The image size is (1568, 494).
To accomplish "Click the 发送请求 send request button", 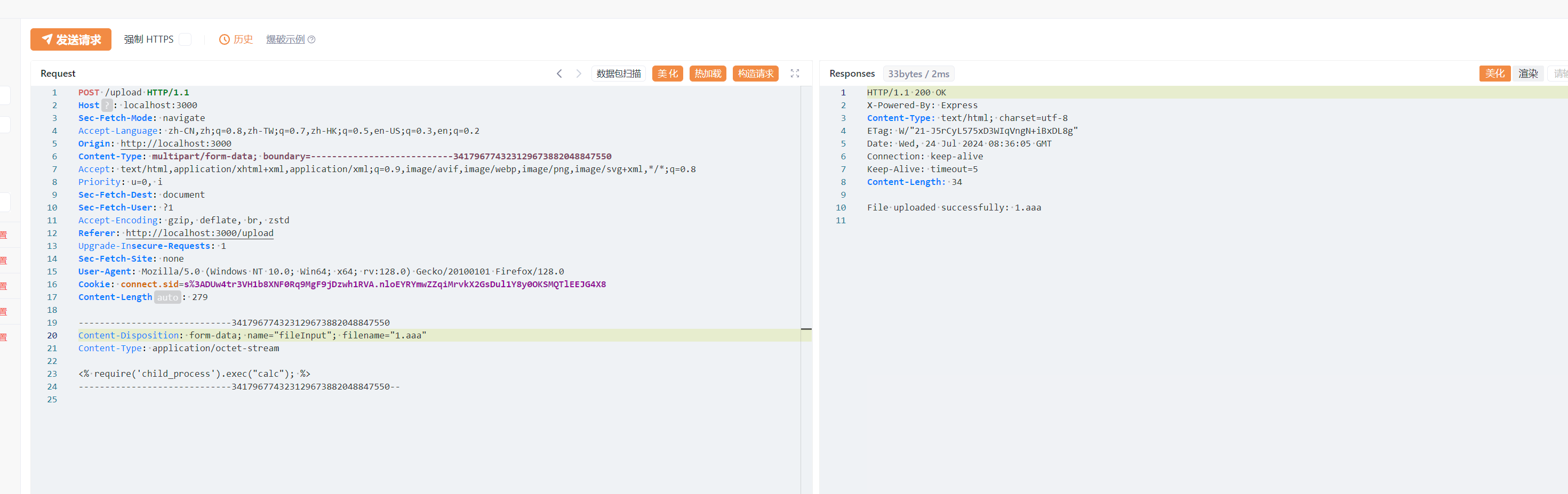I will coord(70,39).
